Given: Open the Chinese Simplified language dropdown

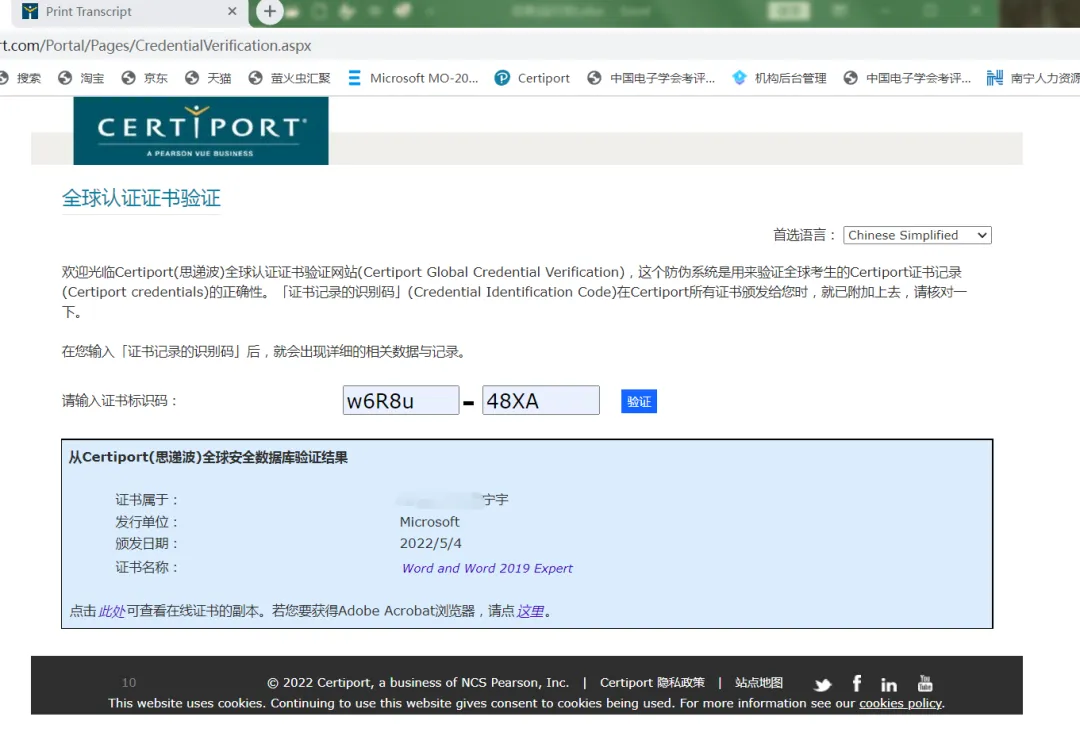Looking at the screenshot, I should (x=917, y=236).
